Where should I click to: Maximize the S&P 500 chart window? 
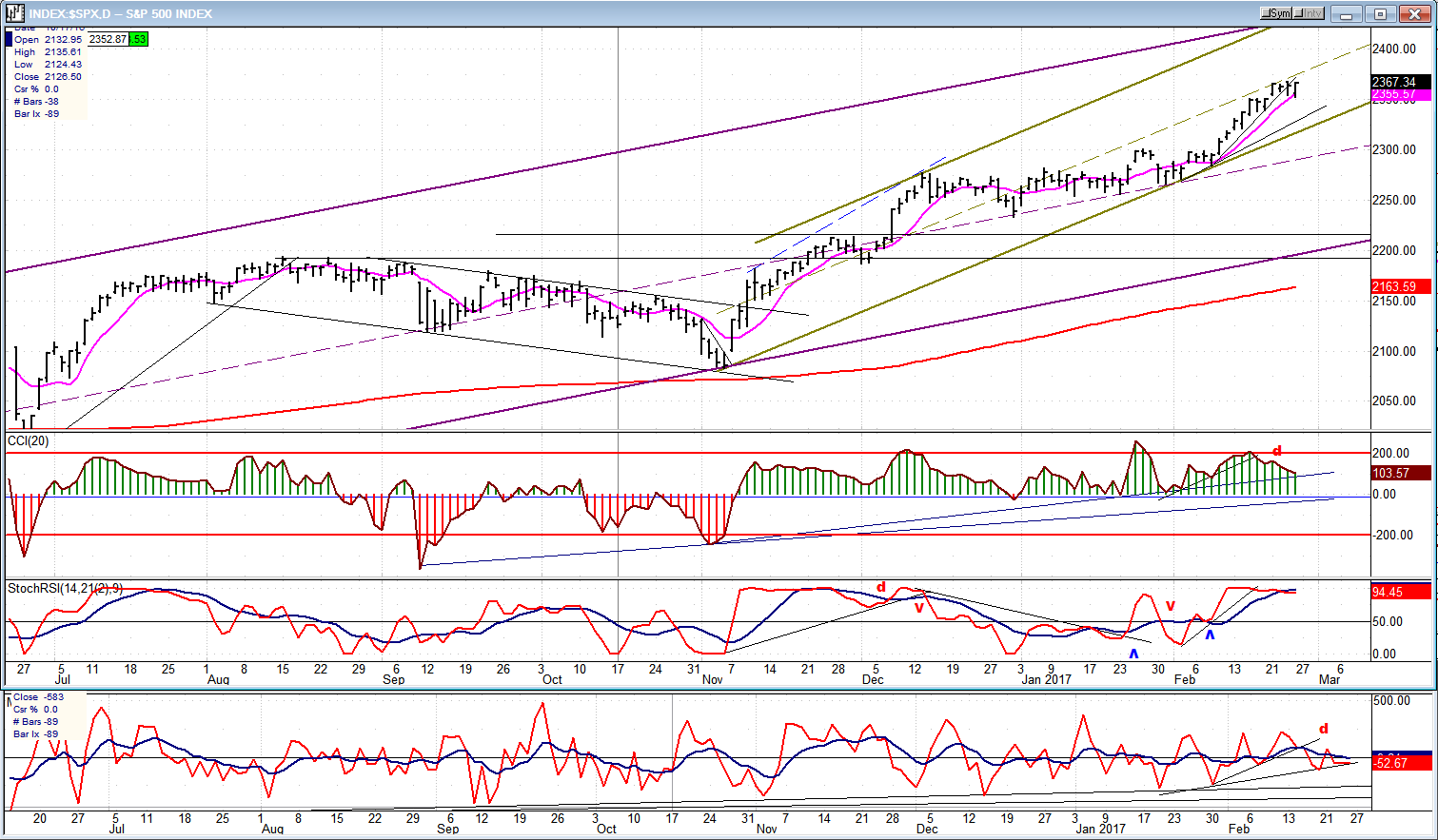(x=1380, y=14)
